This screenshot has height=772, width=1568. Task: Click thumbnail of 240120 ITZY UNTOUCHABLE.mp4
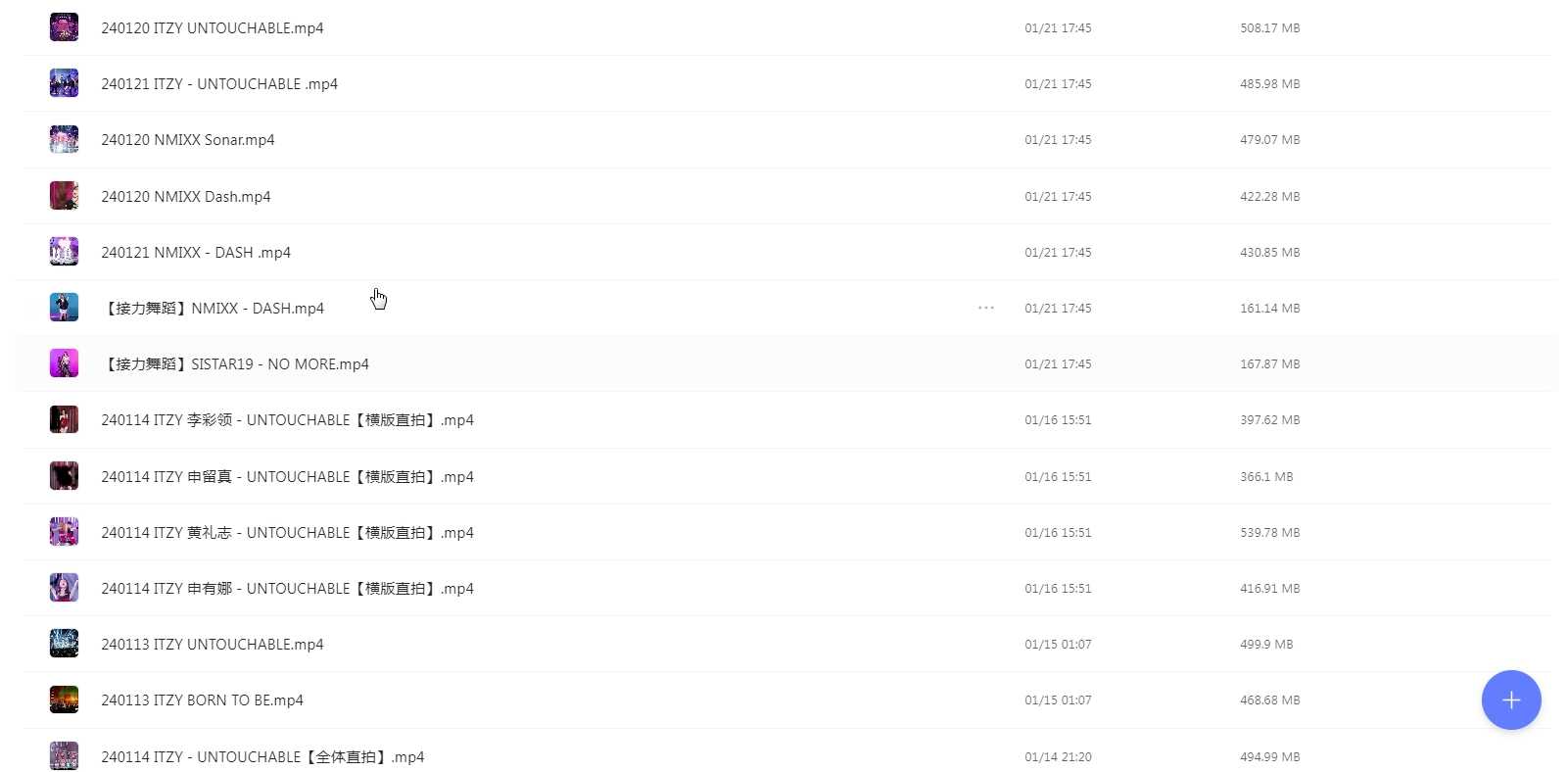pos(64,27)
